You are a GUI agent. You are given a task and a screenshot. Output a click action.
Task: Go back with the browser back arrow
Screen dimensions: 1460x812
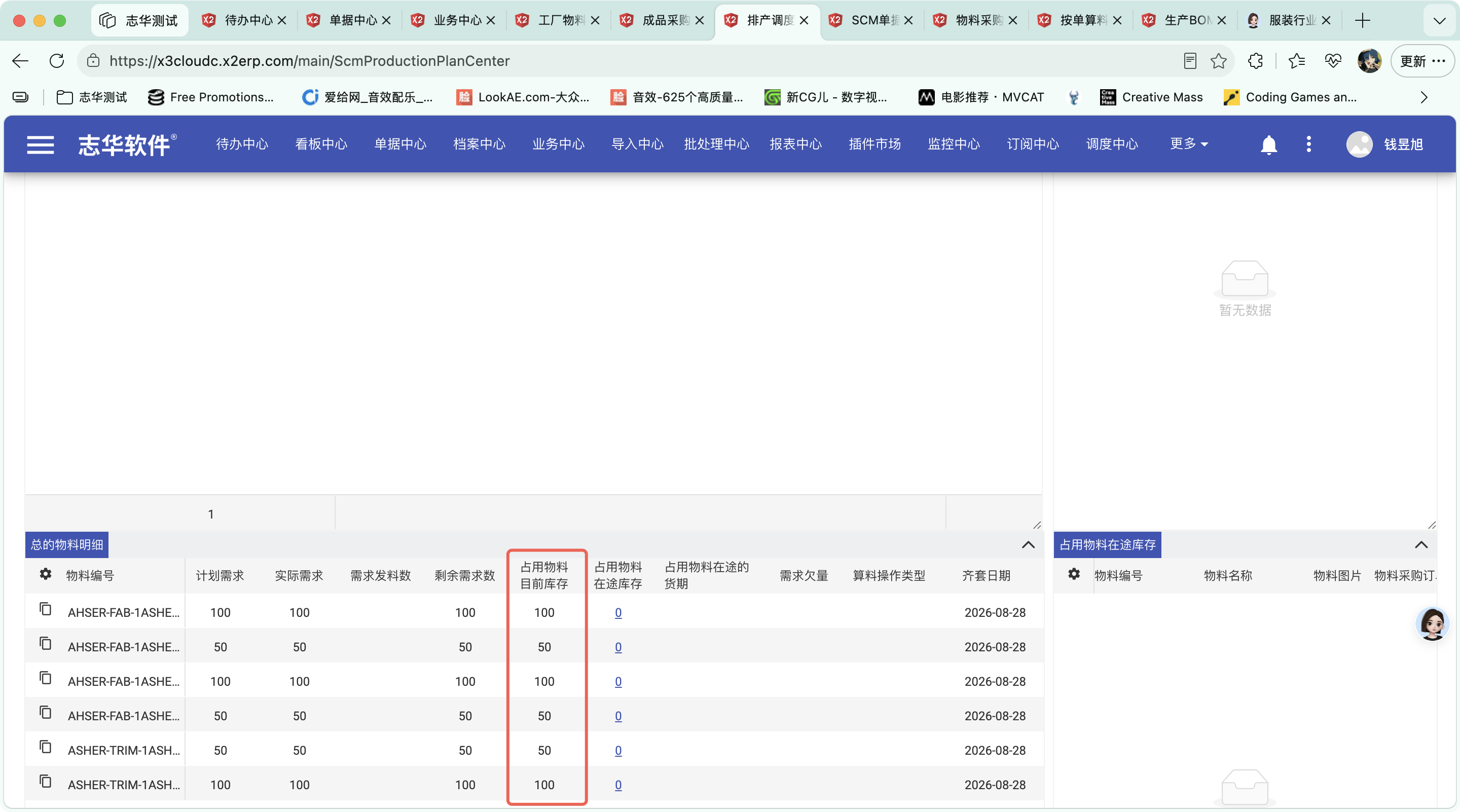tap(20, 61)
